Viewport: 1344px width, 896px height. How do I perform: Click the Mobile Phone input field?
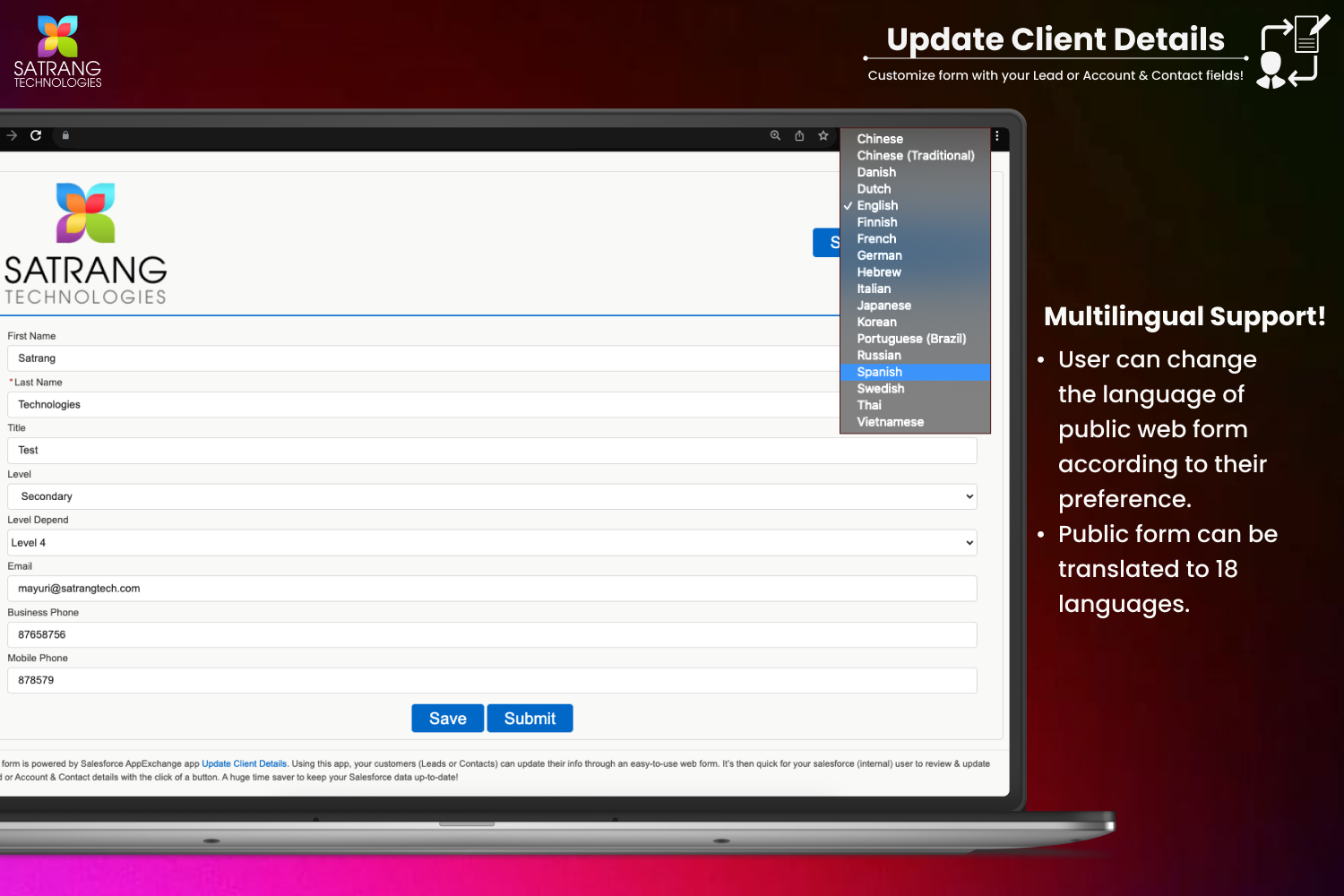pyautogui.click(x=492, y=680)
